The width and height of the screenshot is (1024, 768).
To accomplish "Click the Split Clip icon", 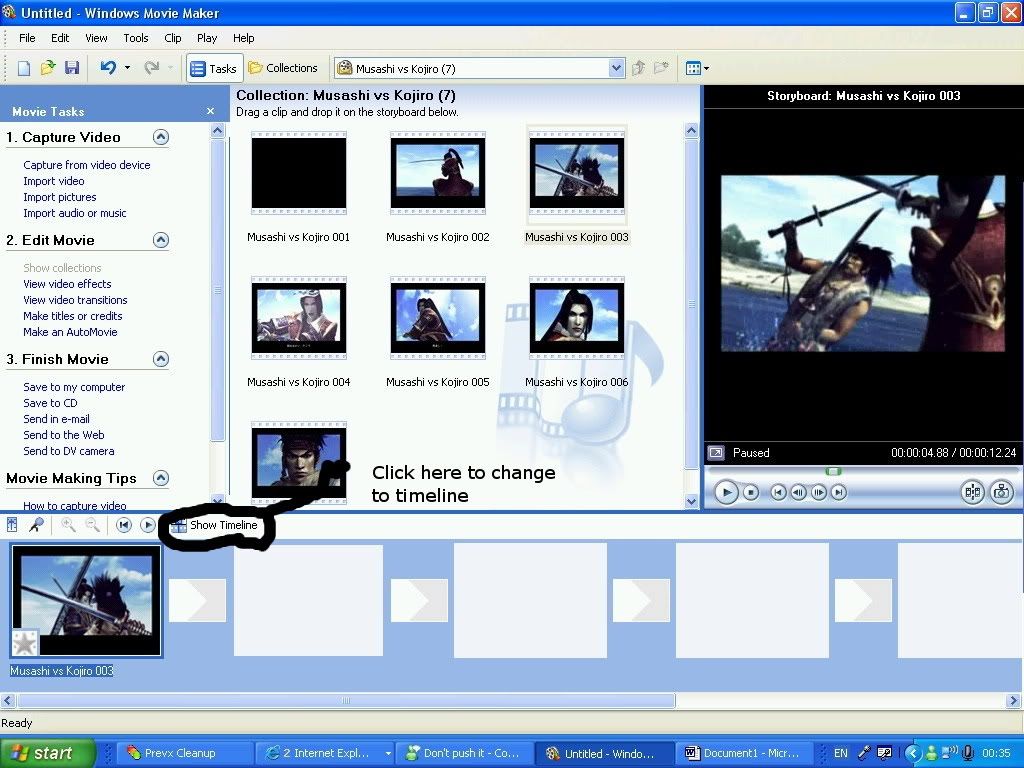I will click(x=971, y=492).
